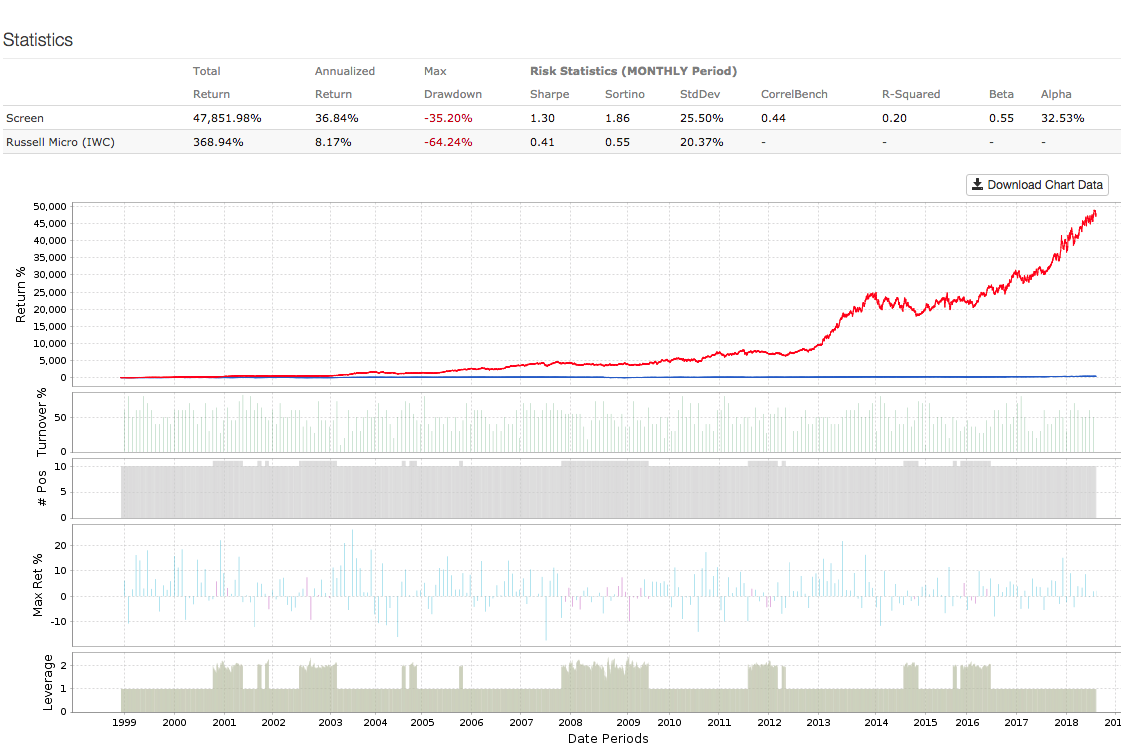Screen dimensions: 1126x749
Task: Click the download icon in Download Chart Data
Action: tap(977, 185)
